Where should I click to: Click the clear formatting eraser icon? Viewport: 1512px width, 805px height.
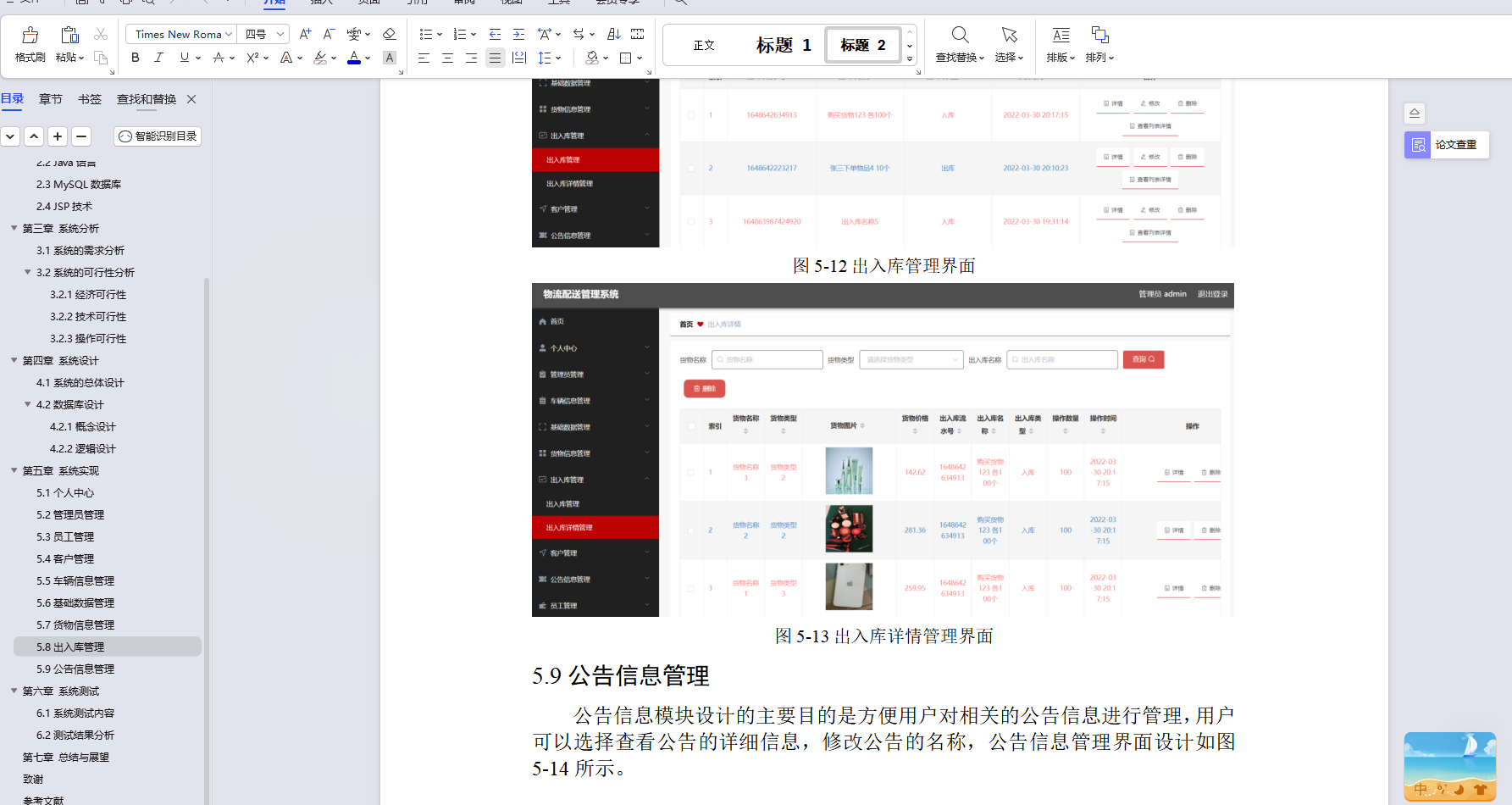pyautogui.click(x=389, y=34)
